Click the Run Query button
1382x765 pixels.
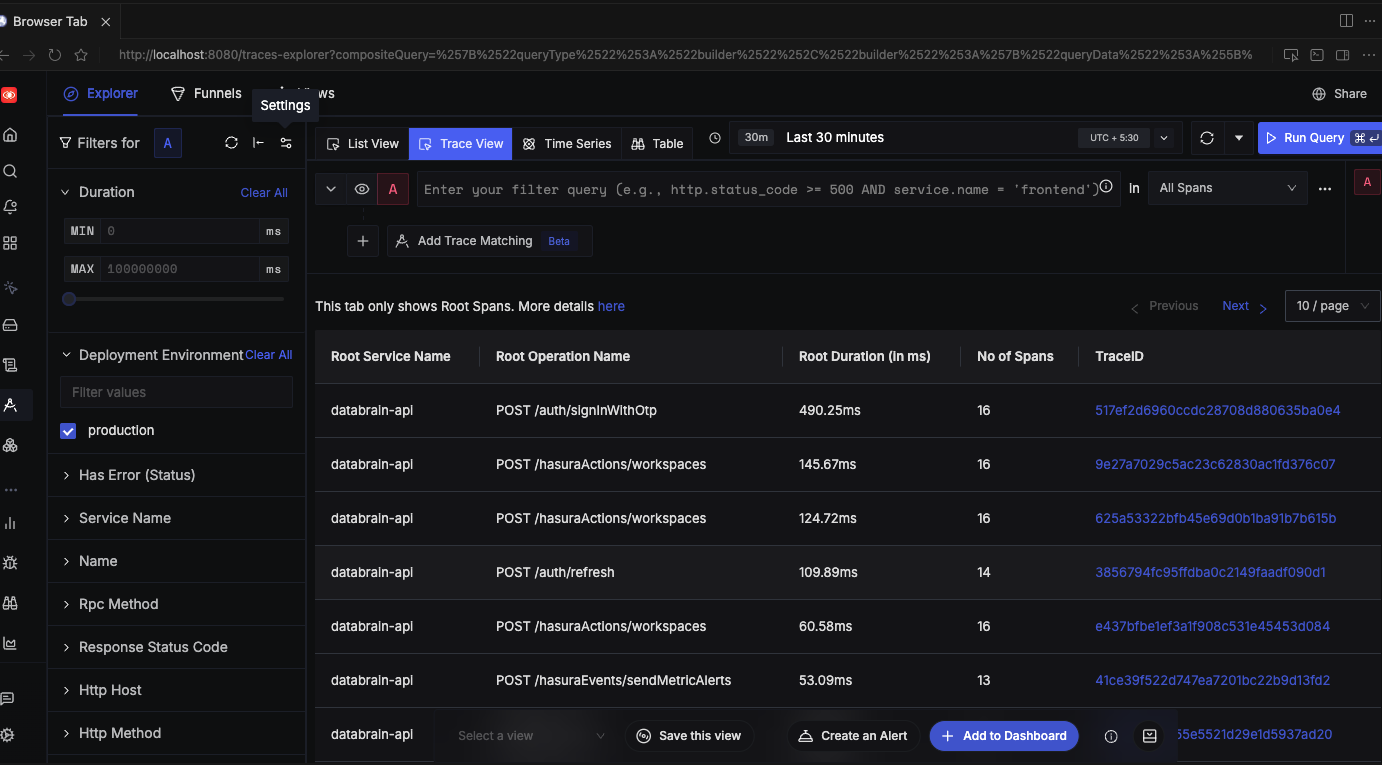(1320, 138)
